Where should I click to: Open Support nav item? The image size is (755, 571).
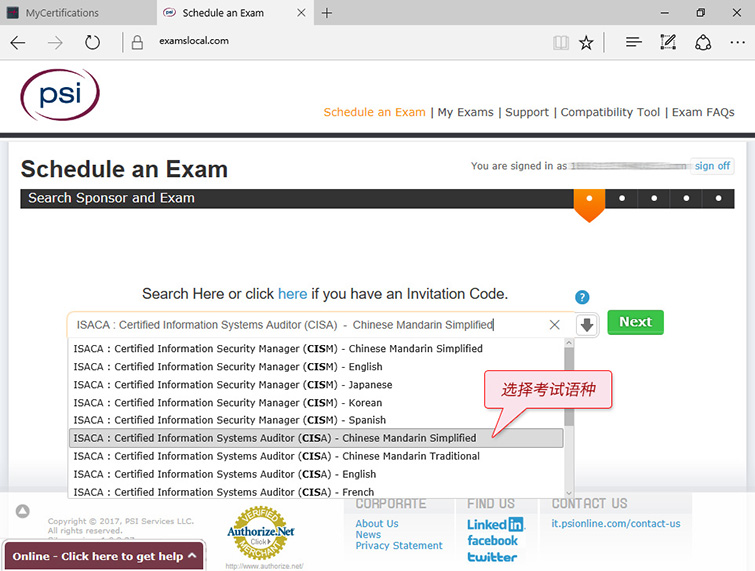pyautogui.click(x=527, y=112)
